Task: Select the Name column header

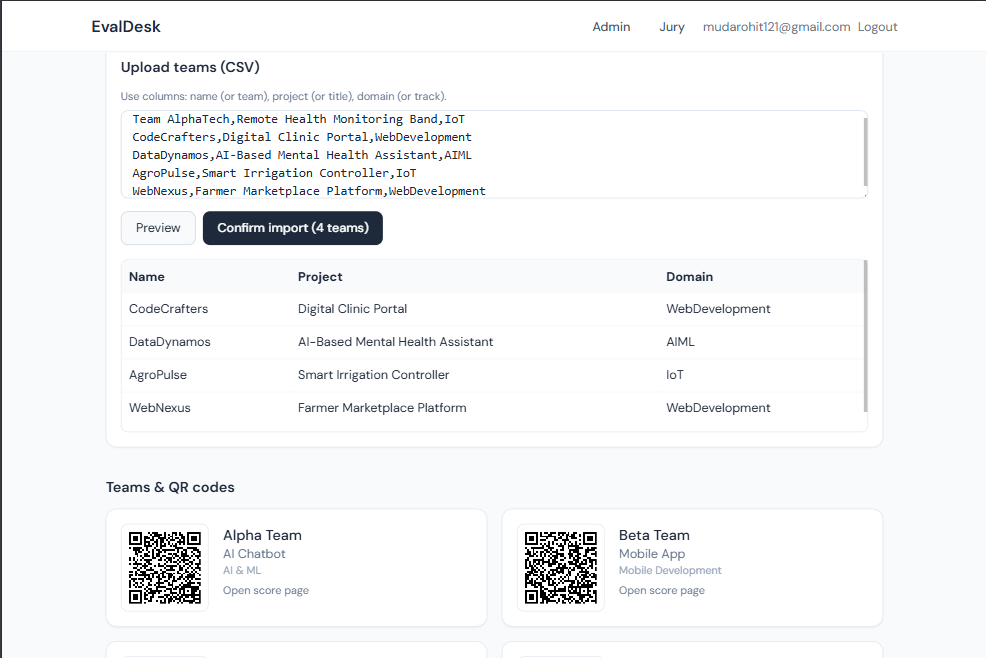Action: coord(147,277)
